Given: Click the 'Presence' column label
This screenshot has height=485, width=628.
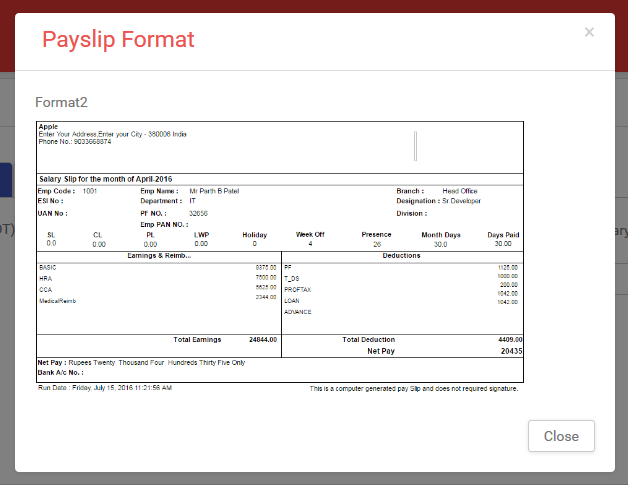Looking at the screenshot, I should pos(376,234).
